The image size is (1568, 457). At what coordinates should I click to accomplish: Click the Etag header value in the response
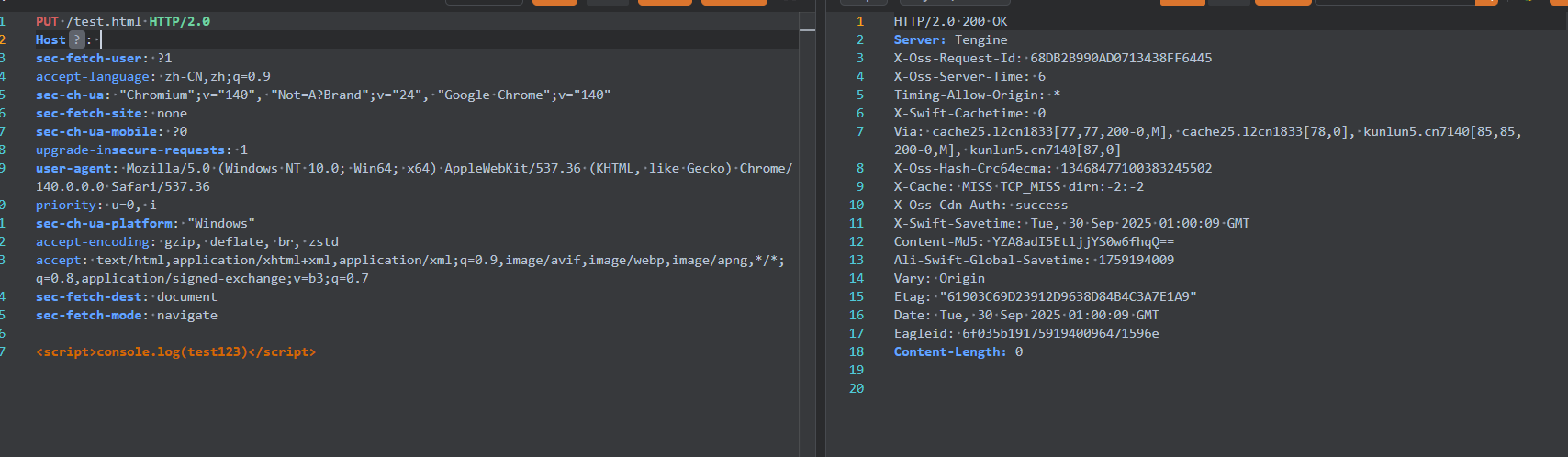[x=1068, y=296]
